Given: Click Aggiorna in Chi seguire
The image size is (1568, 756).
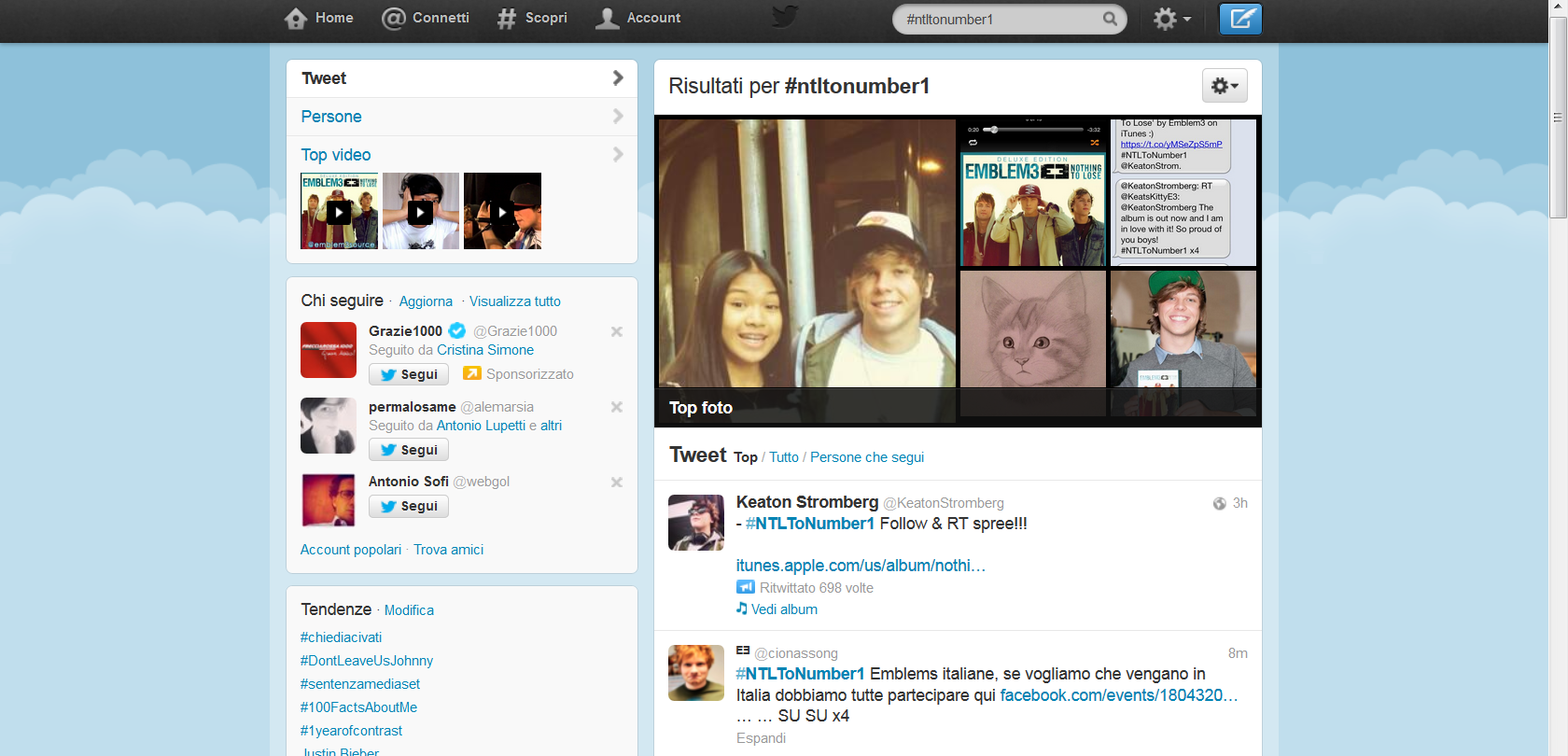Looking at the screenshot, I should (426, 301).
